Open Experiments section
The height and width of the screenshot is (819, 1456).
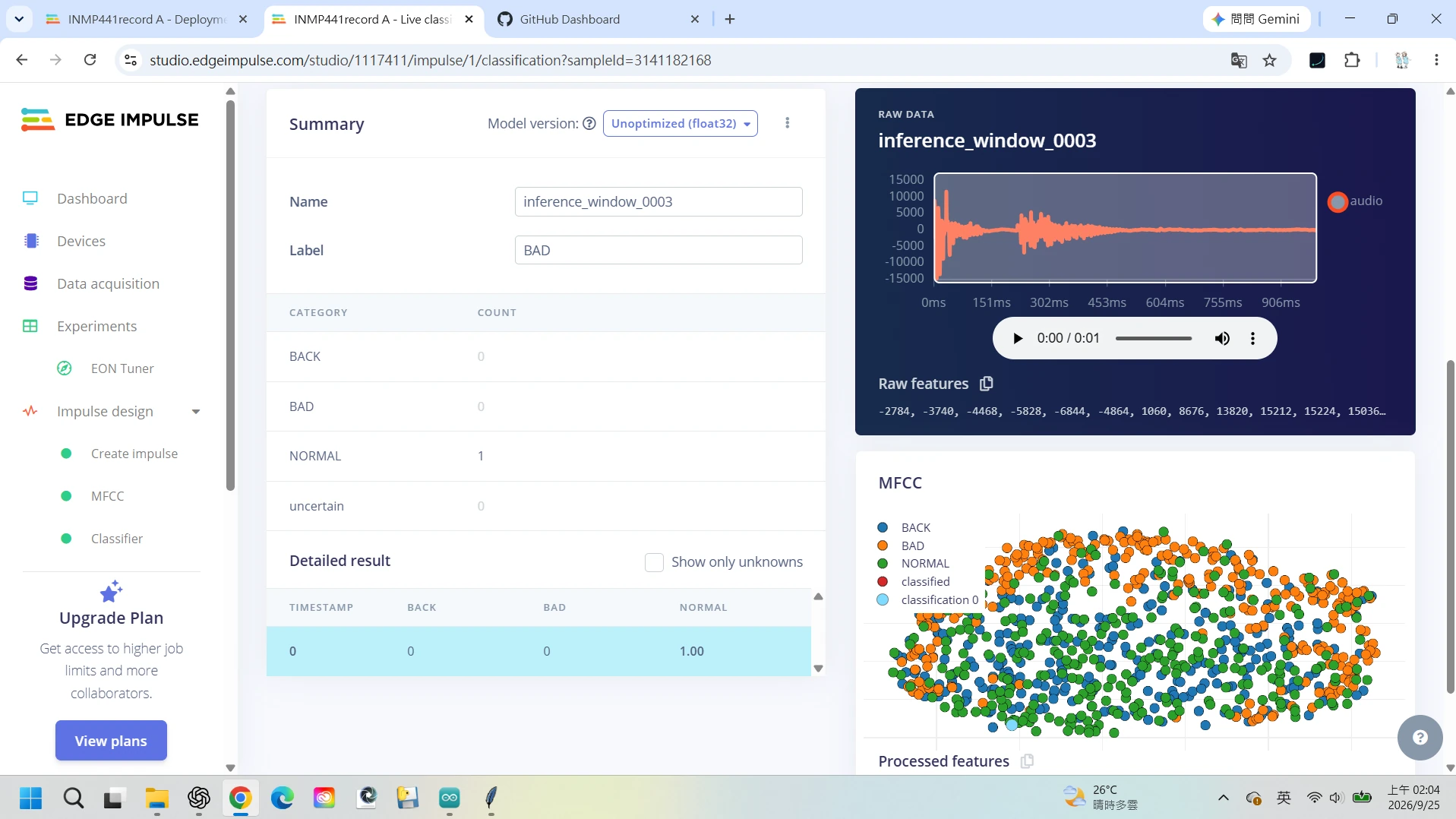(x=96, y=326)
